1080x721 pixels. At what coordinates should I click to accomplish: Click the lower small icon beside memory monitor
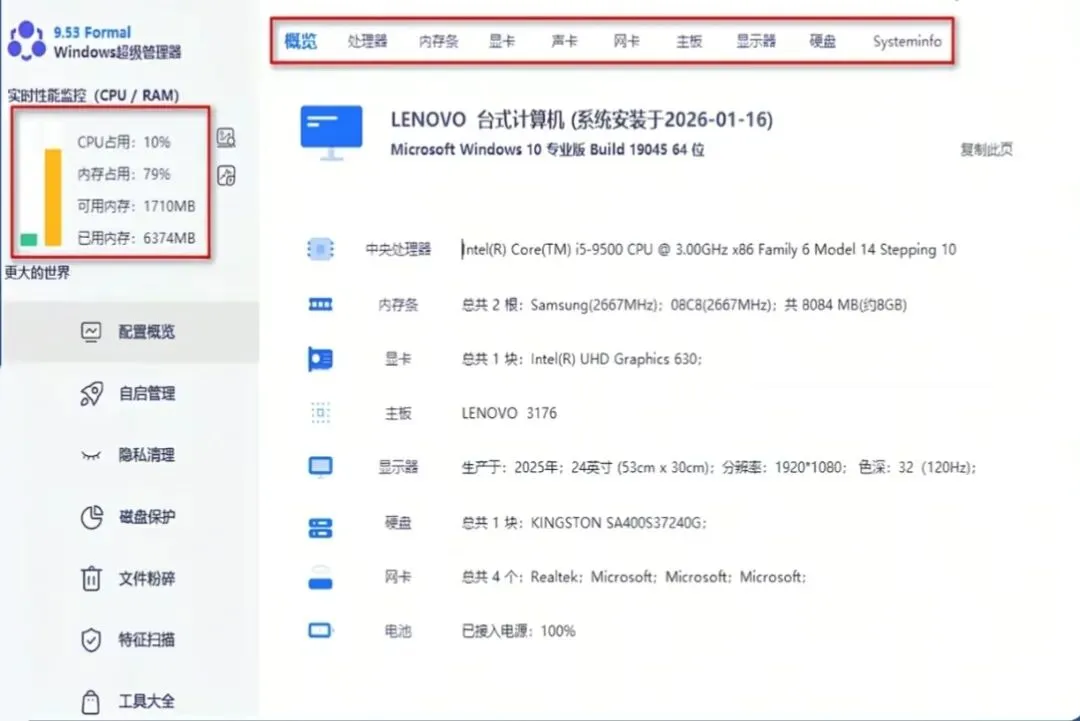click(x=226, y=176)
